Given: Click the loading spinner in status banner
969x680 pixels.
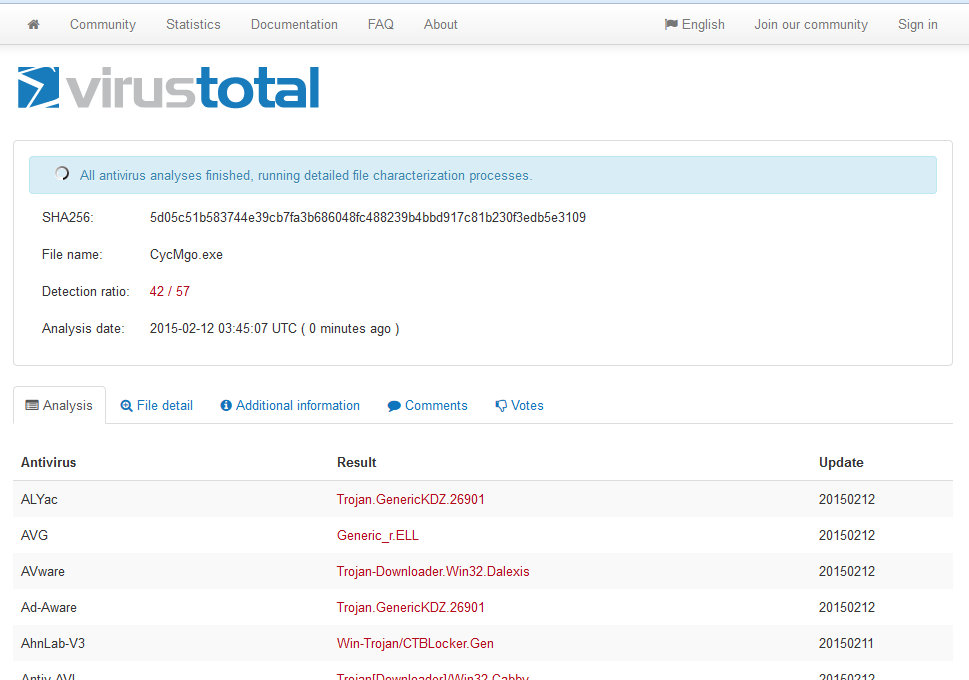Looking at the screenshot, I should (x=62, y=174).
